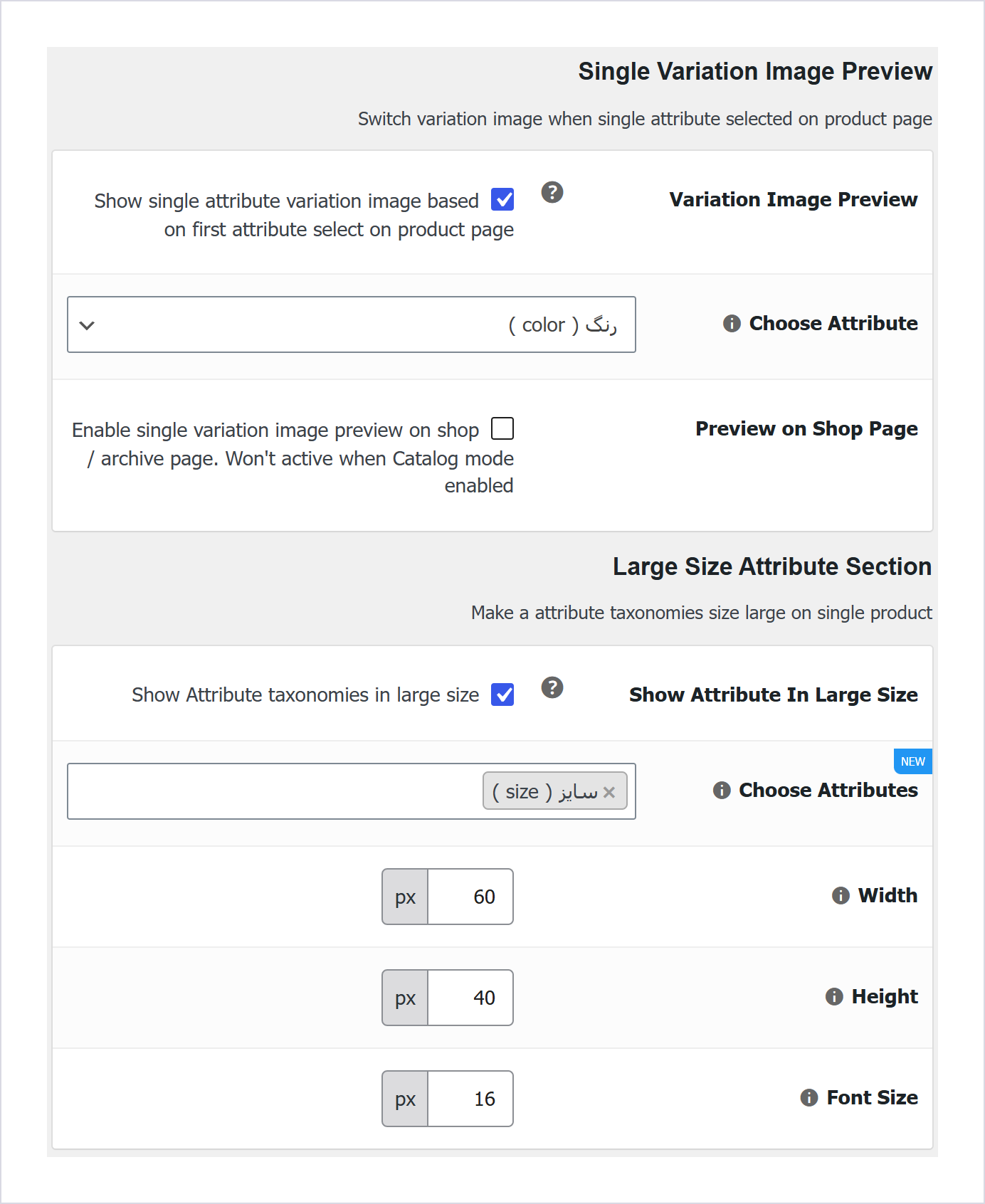Uncheck Show Attribute taxonomies in large size

coord(502,695)
